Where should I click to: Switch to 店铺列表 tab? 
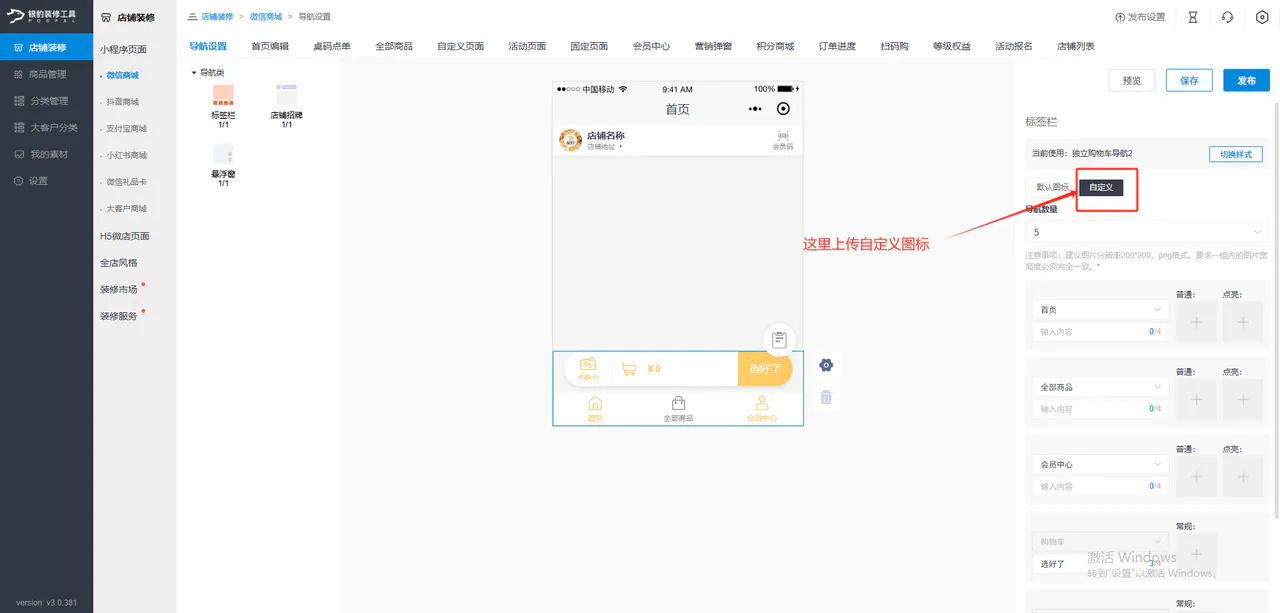(x=1076, y=46)
